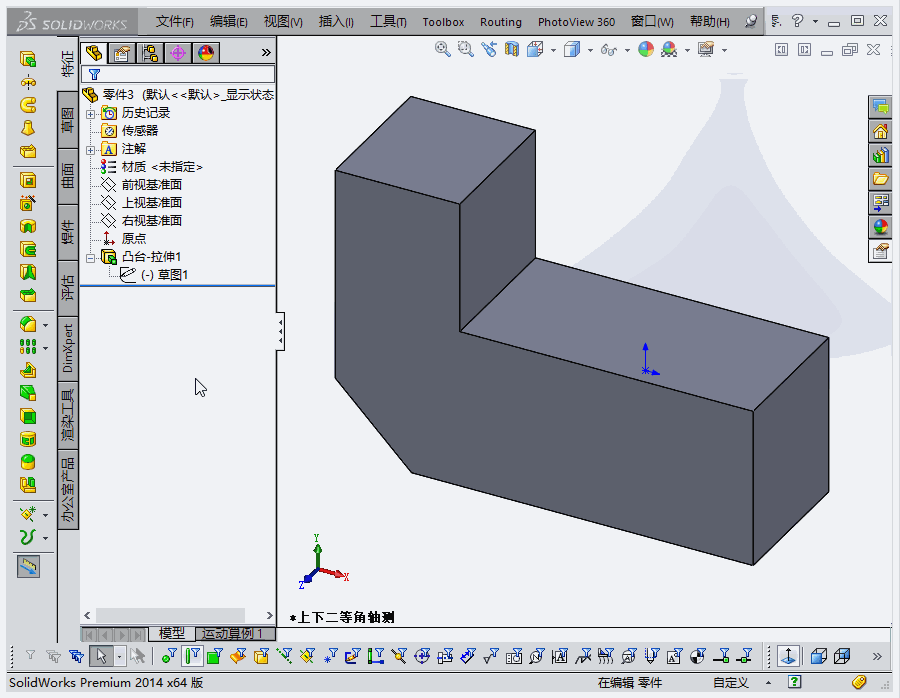The image size is (900, 698).
Task: Click the View Settings monitor icon
Action: point(706,50)
